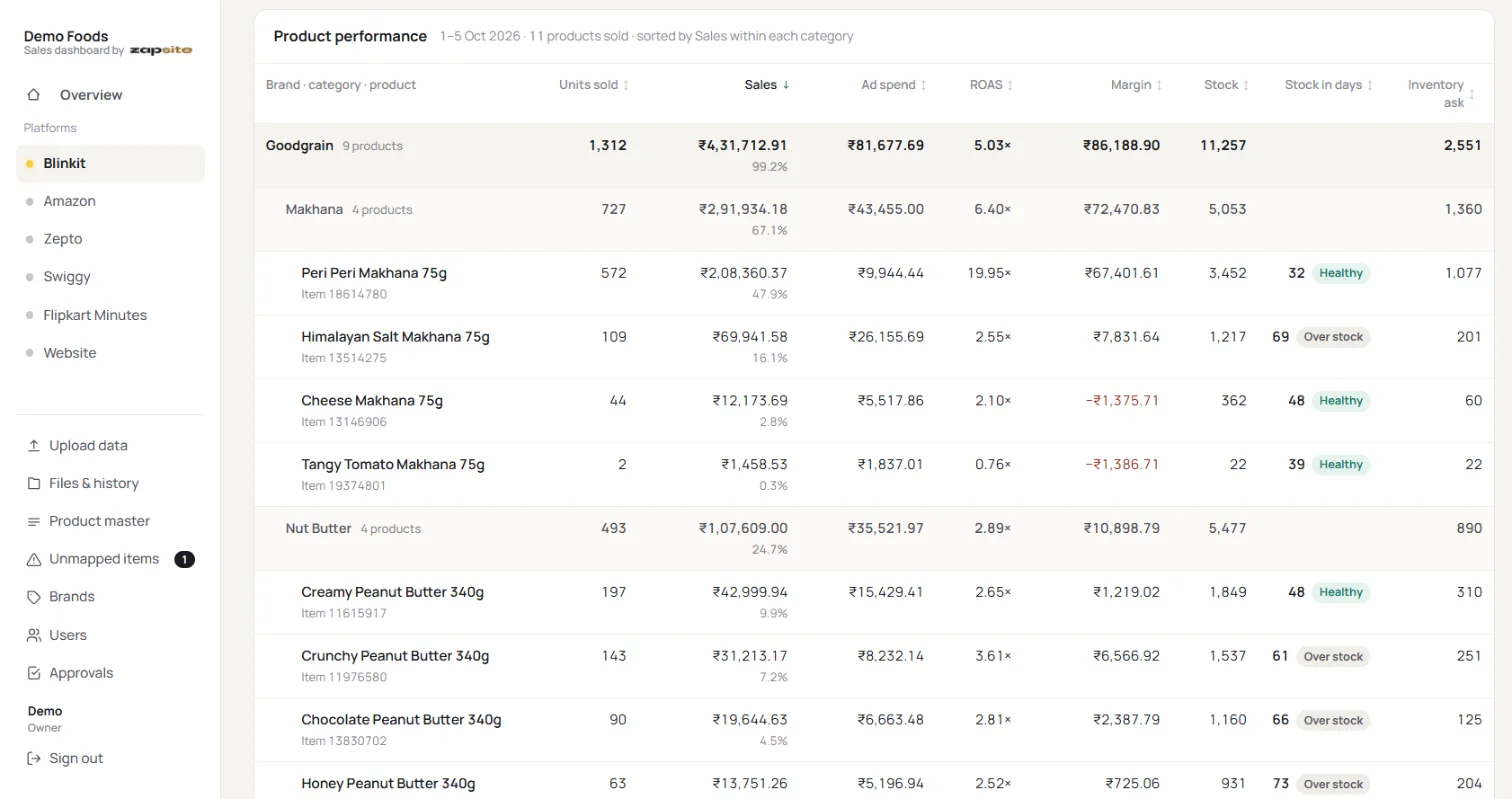Click the Product master list icon
Screen dimensions: 1512x799
[34, 522]
